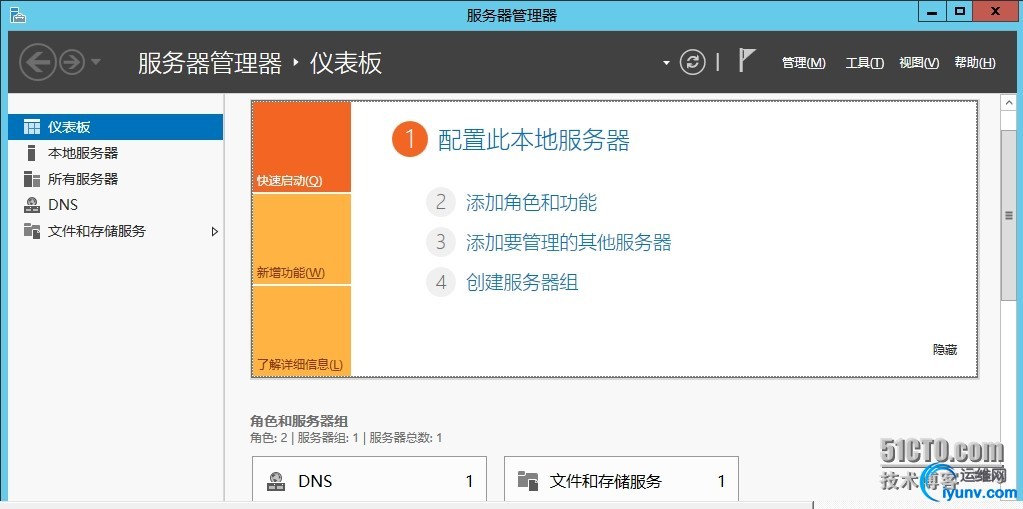Viewport: 1023px width, 509px height.
Task: Click the 服务器管理器 breadcrumb title
Action: (x=209, y=63)
